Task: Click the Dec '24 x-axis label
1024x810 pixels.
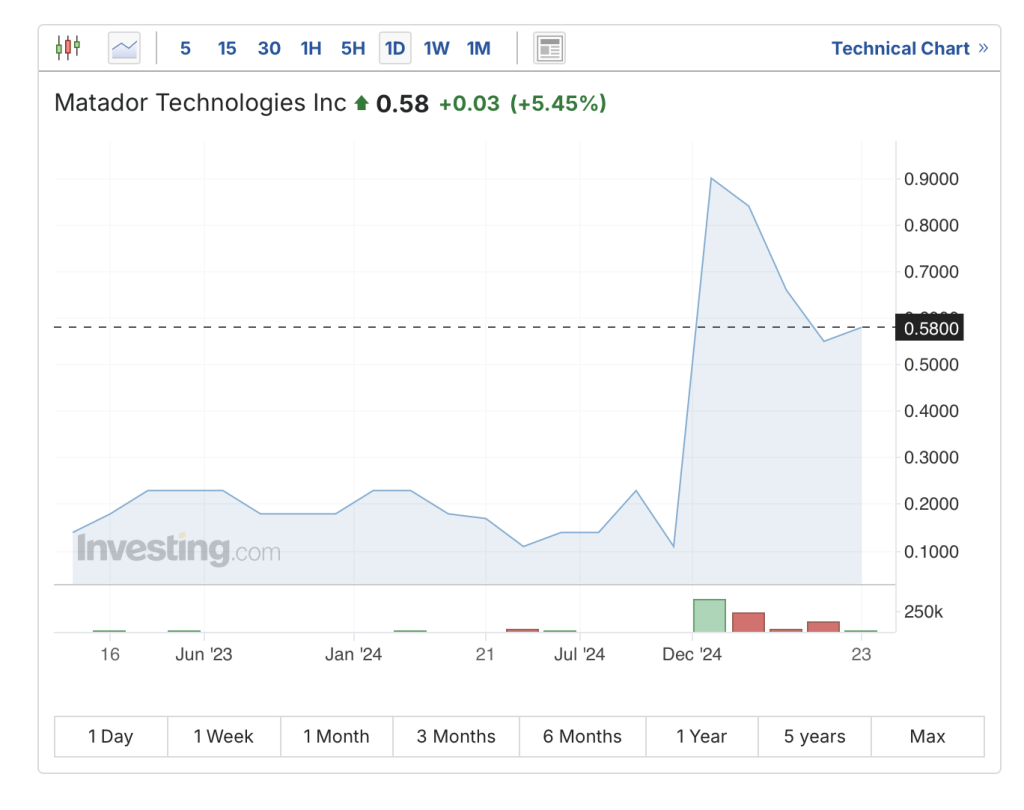Action: tap(692, 655)
